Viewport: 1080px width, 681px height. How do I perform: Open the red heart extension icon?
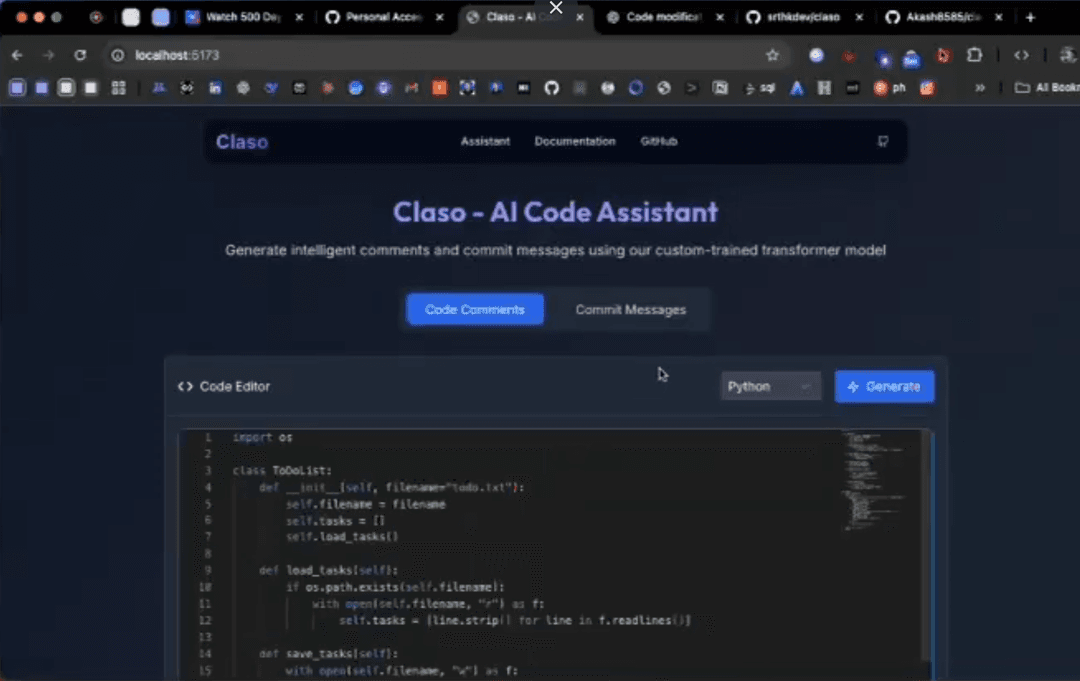[849, 56]
